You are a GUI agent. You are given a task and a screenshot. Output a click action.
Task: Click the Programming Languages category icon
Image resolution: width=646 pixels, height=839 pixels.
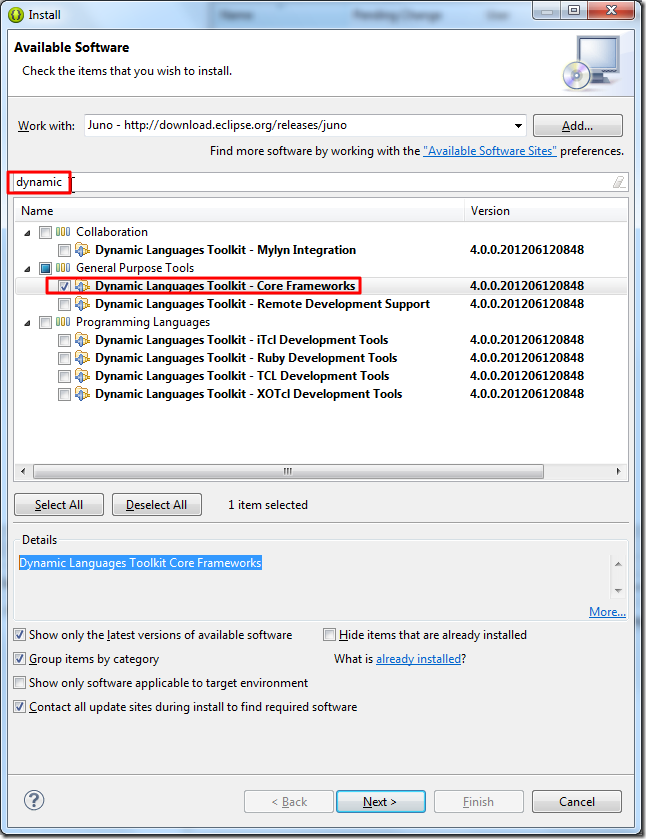tap(63, 322)
